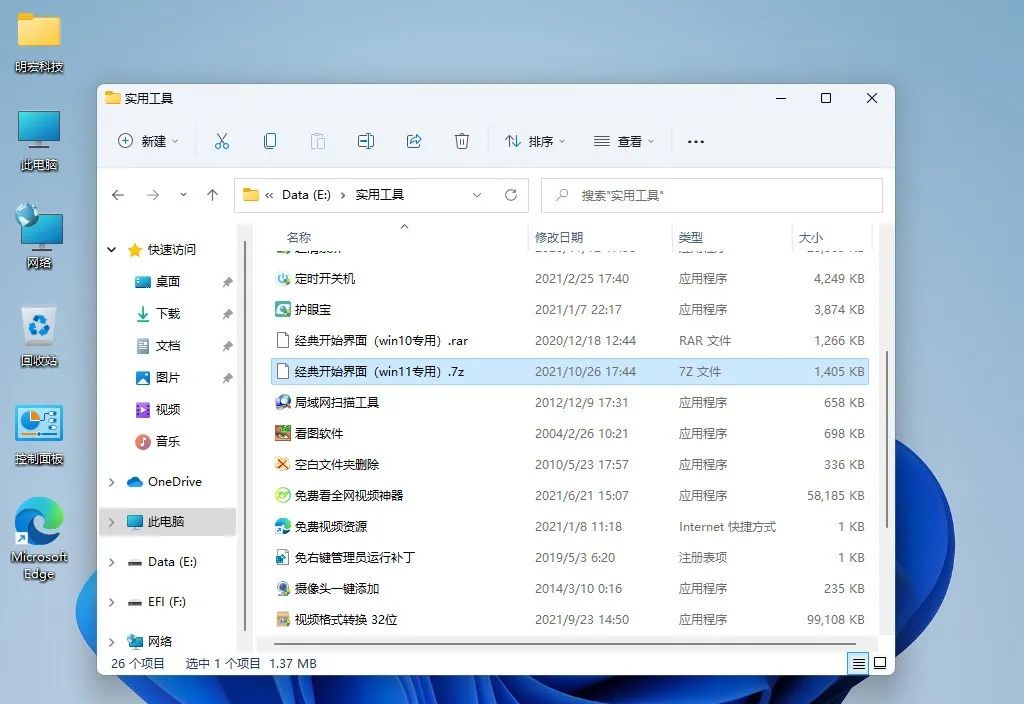
Task: Select Microsoft Edge desktop shortcut
Action: pos(39,539)
